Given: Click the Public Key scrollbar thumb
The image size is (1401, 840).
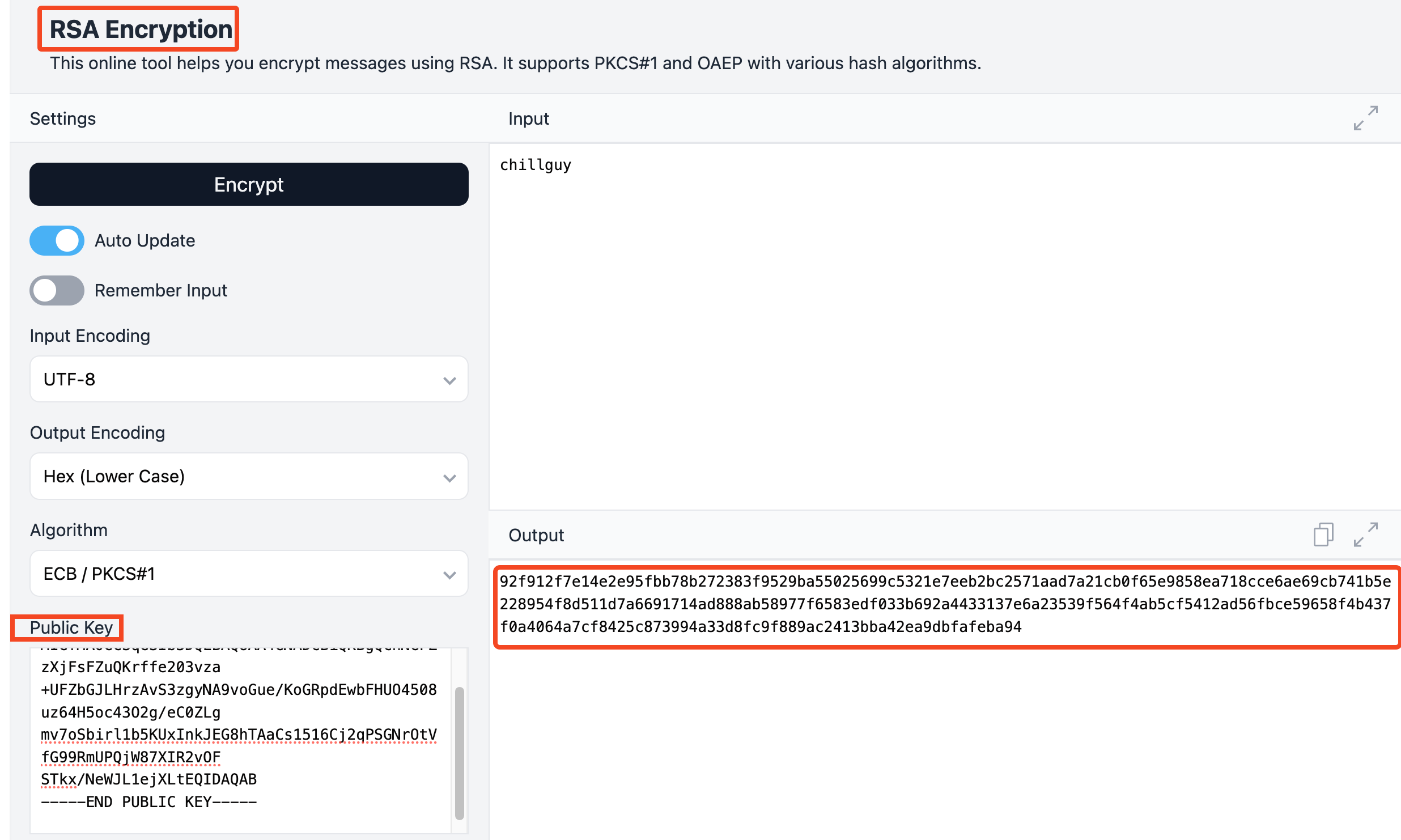Looking at the screenshot, I should point(459,753).
